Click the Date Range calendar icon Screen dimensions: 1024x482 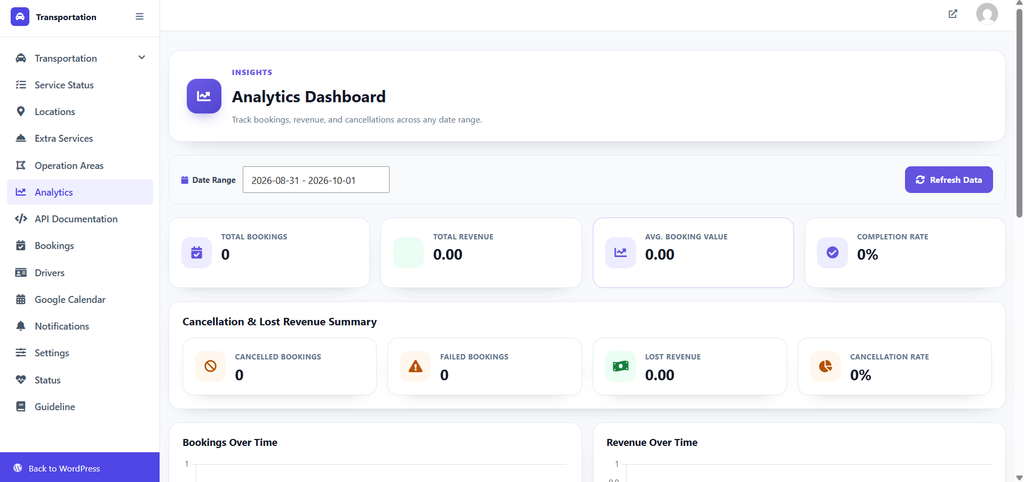click(x=185, y=180)
